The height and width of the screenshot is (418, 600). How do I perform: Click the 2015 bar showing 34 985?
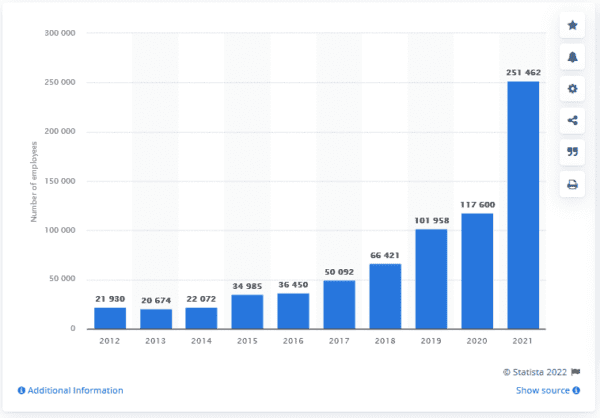coord(248,312)
